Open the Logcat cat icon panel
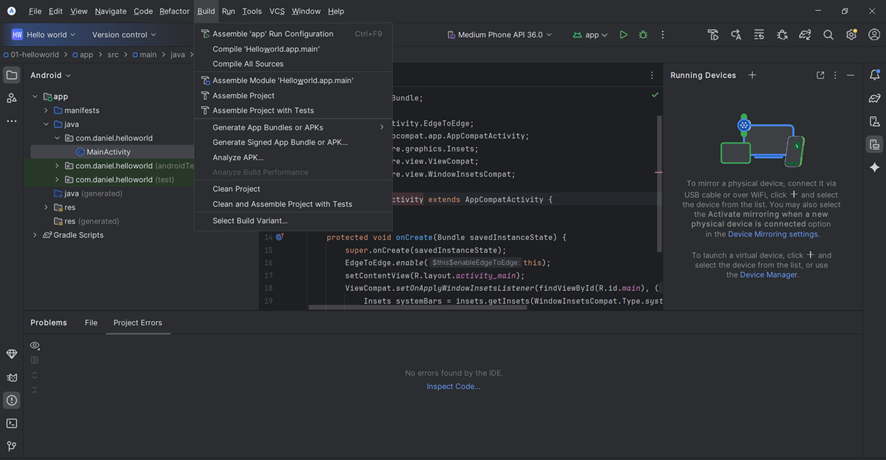Viewport: 886px width, 460px height. pyautogui.click(x=12, y=377)
